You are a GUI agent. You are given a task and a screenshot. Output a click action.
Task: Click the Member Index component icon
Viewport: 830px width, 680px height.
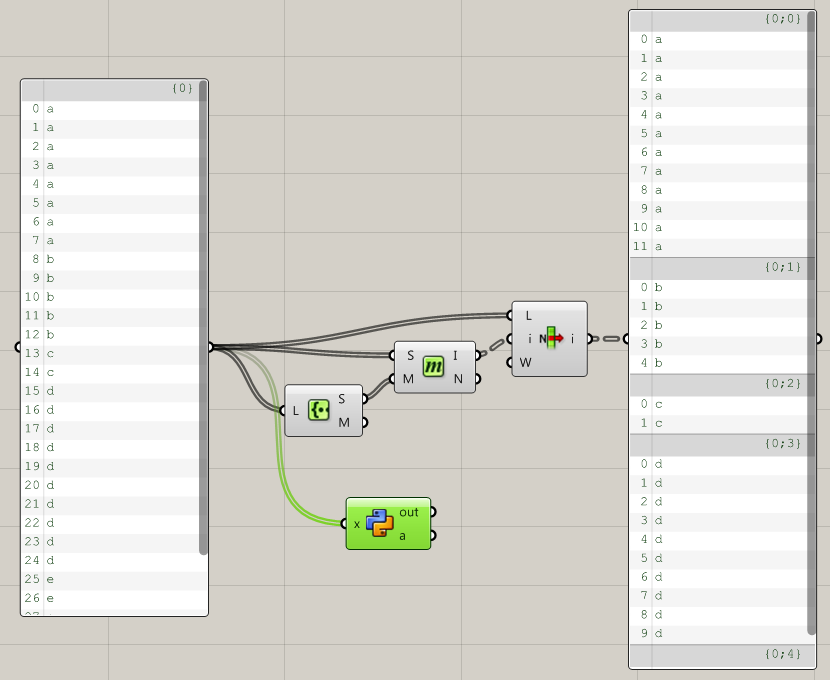click(433, 366)
